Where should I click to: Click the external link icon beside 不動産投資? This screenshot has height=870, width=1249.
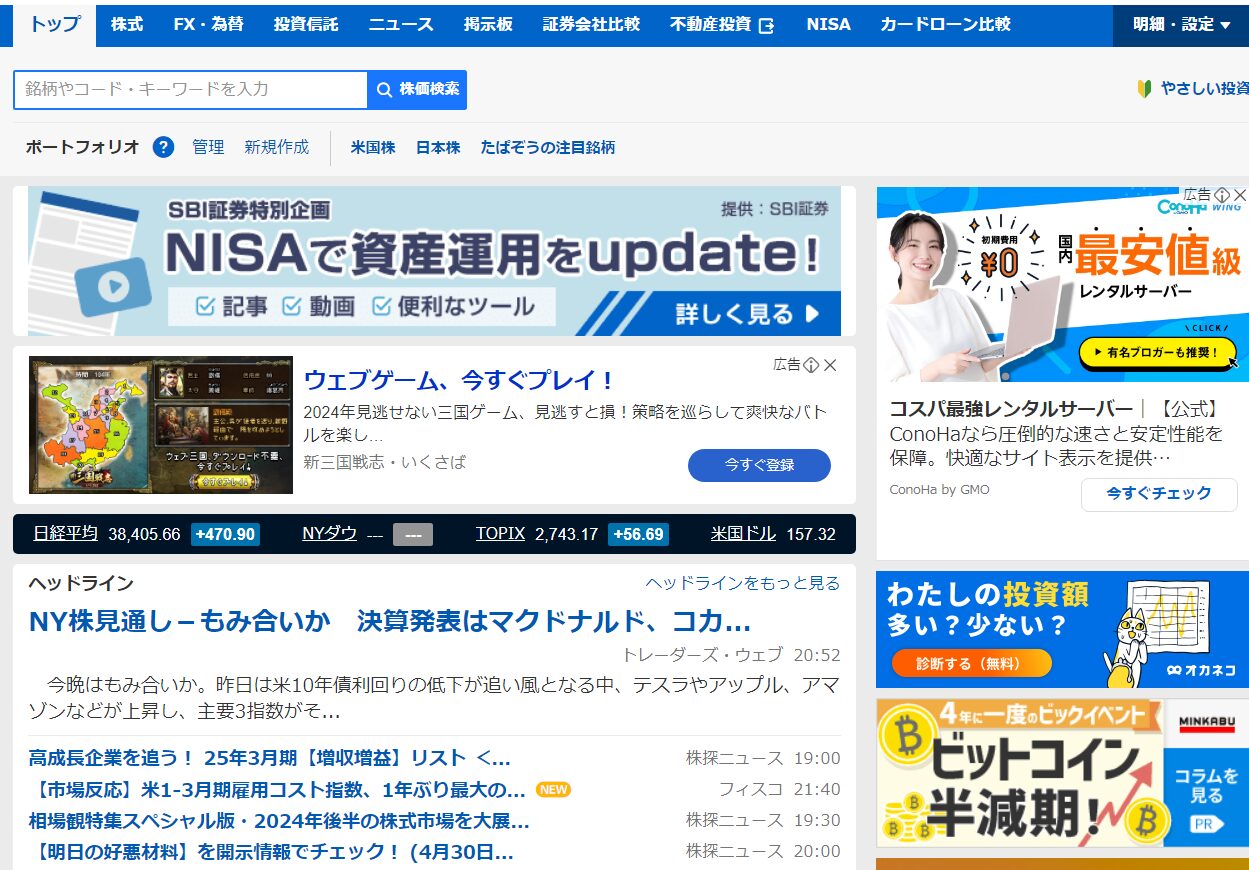tap(767, 25)
